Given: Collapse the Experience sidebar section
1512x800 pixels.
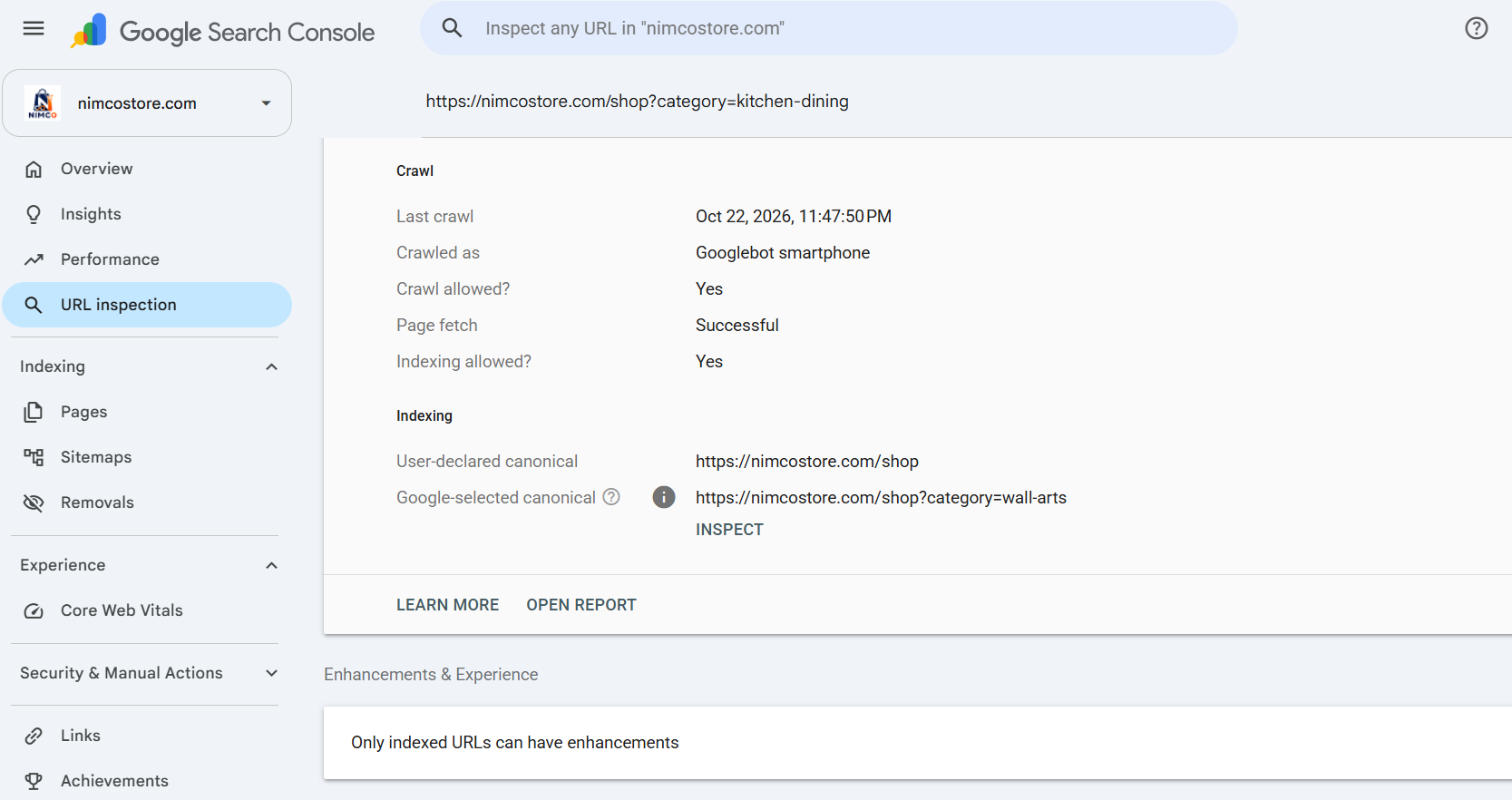Looking at the screenshot, I should pos(271,565).
